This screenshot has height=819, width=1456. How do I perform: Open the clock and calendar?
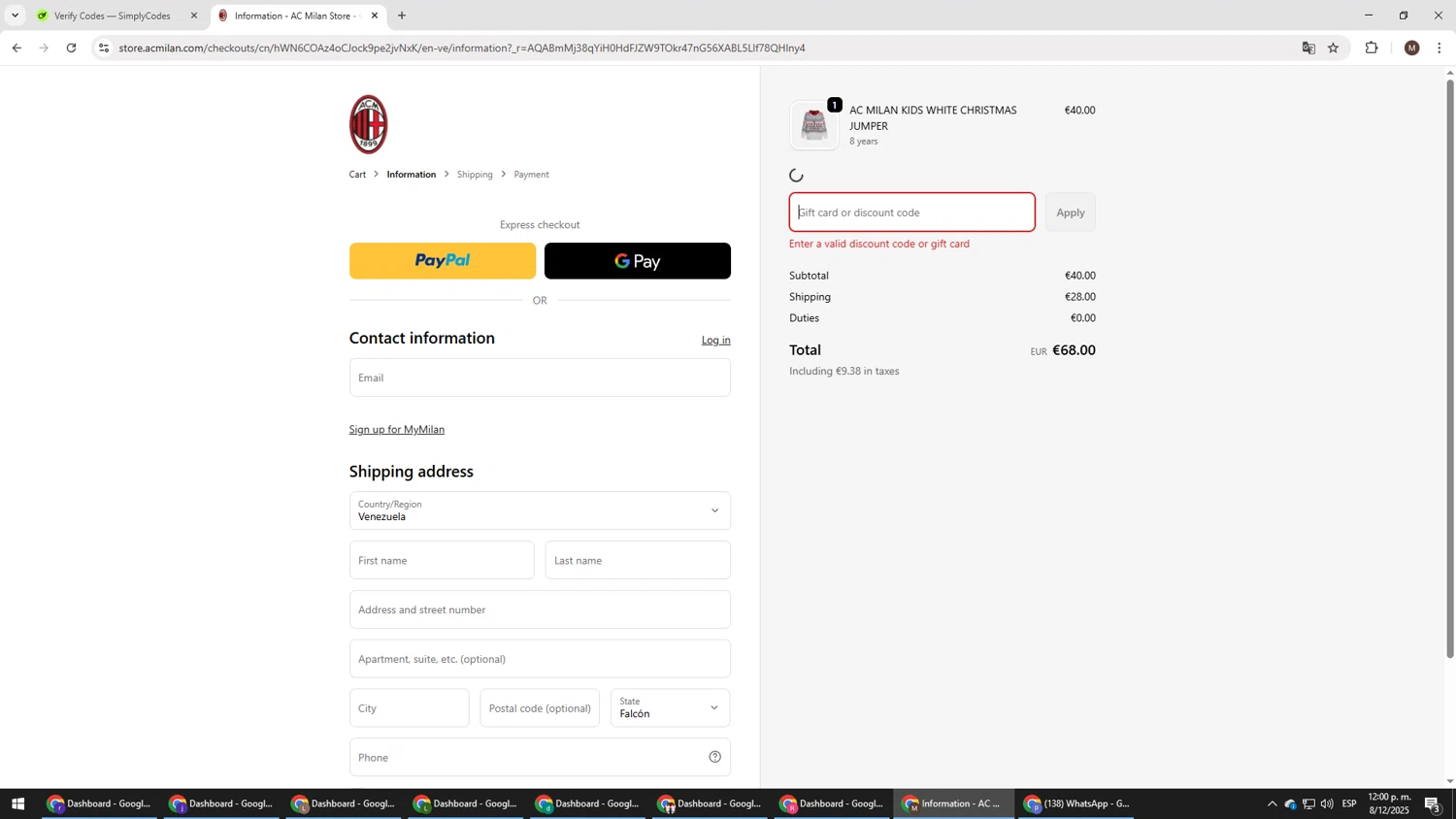coord(1389,803)
